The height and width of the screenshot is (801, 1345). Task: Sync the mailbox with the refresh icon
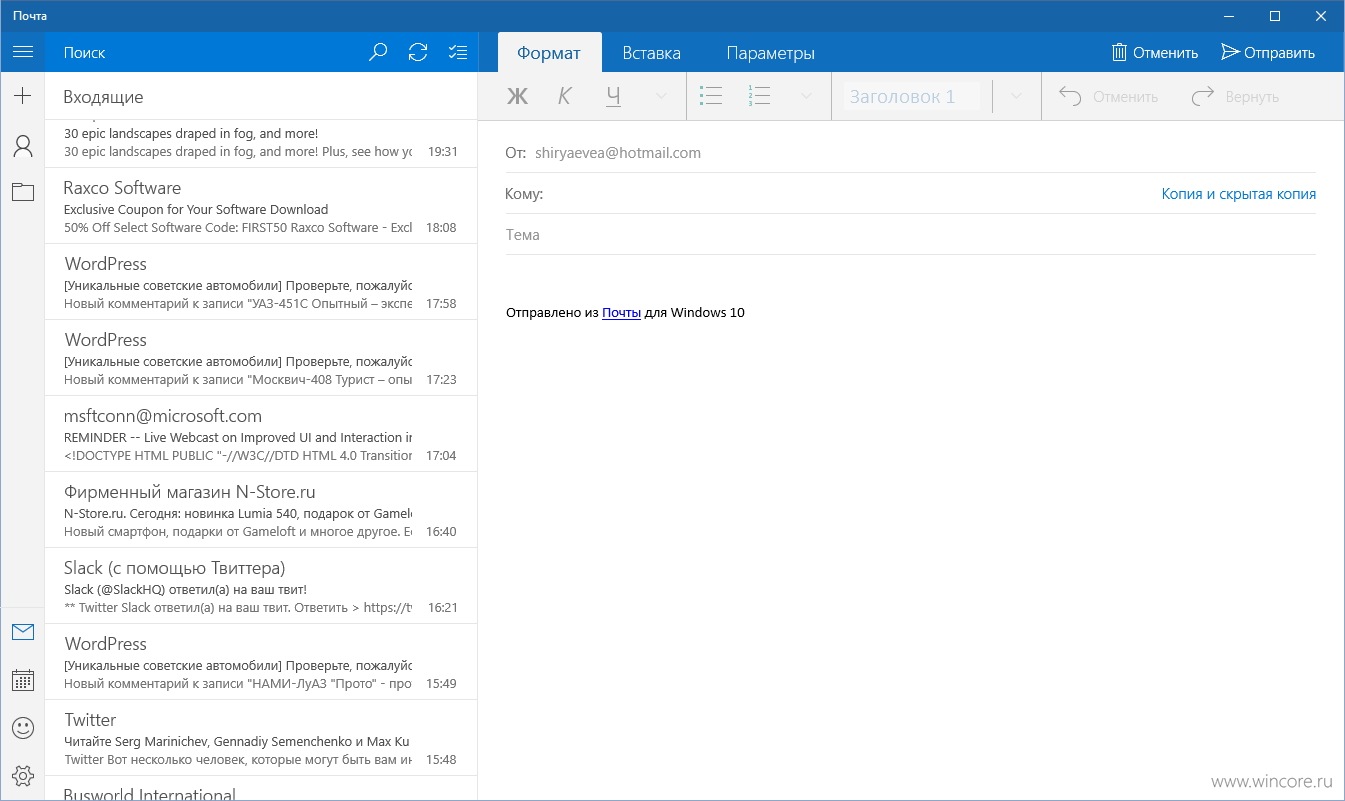(418, 52)
